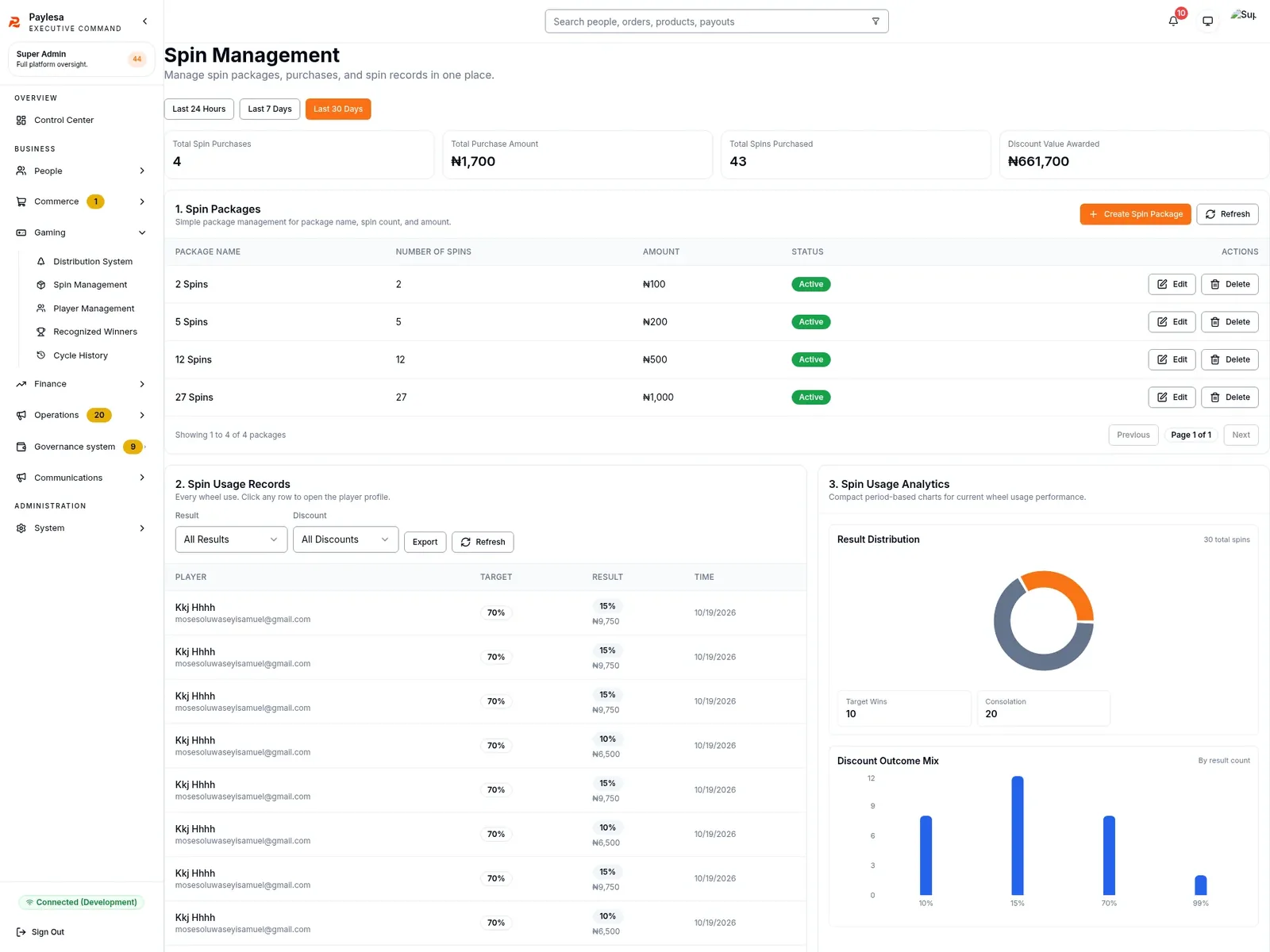The height and width of the screenshot is (952, 1270).
Task: Refresh the Spin Usage Records list
Action: pyautogui.click(x=483, y=542)
